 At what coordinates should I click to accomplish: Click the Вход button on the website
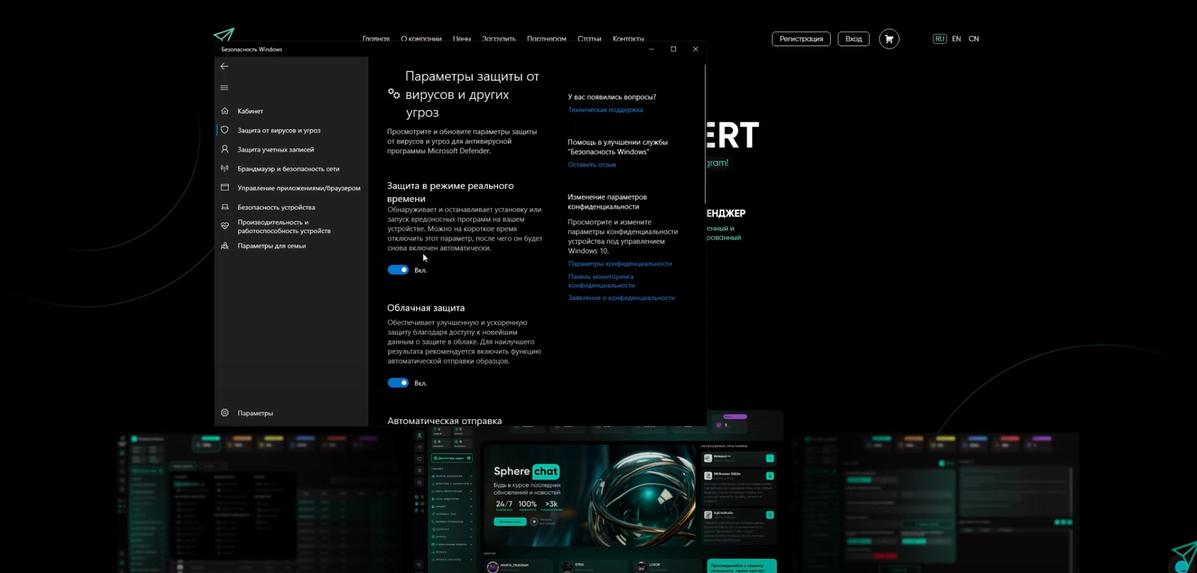tap(853, 39)
